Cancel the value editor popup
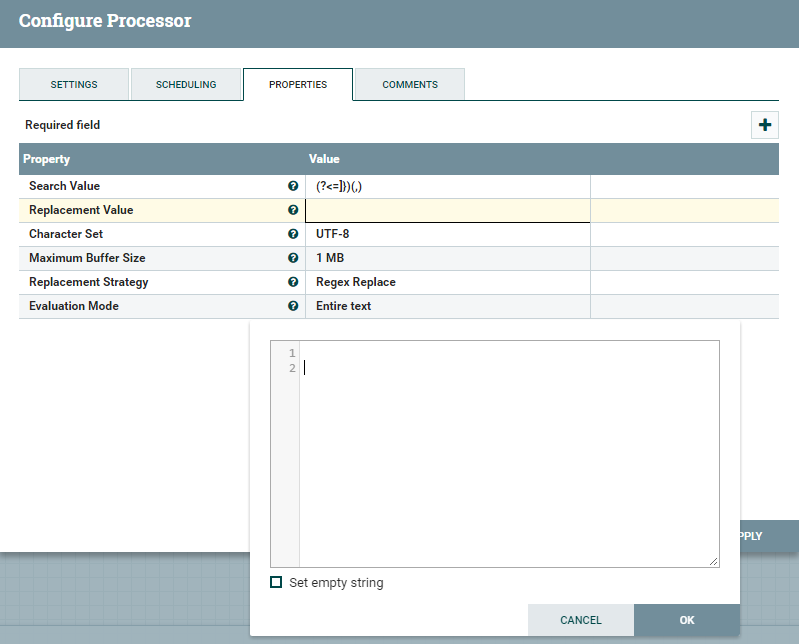 [581, 620]
